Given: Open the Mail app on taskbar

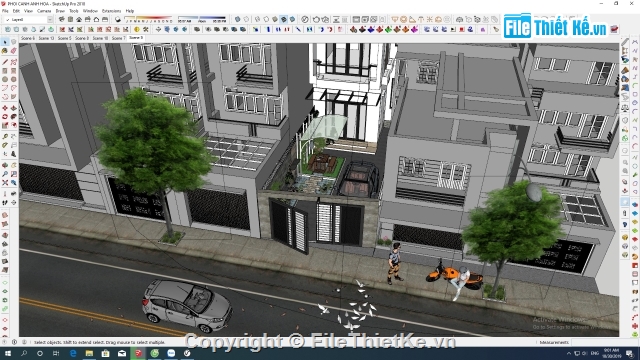Looking at the screenshot, I should tap(122, 353).
